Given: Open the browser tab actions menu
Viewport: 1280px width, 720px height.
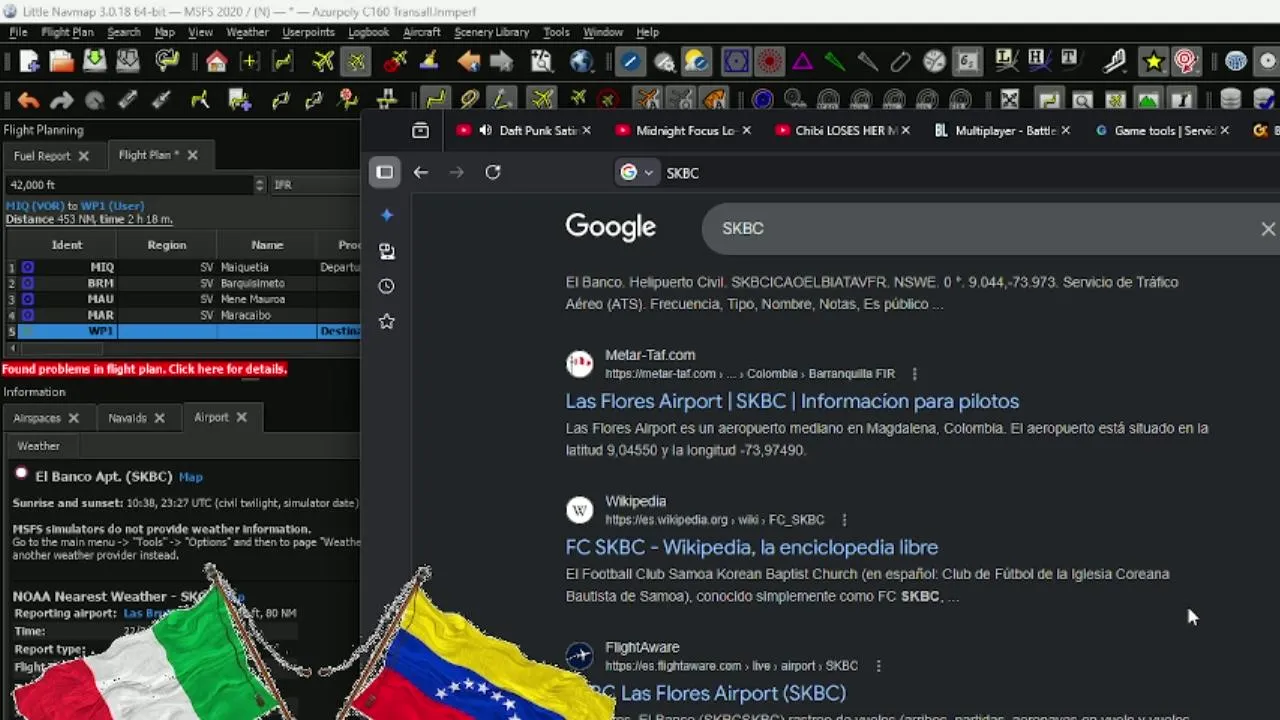Looking at the screenshot, I should tap(421, 130).
